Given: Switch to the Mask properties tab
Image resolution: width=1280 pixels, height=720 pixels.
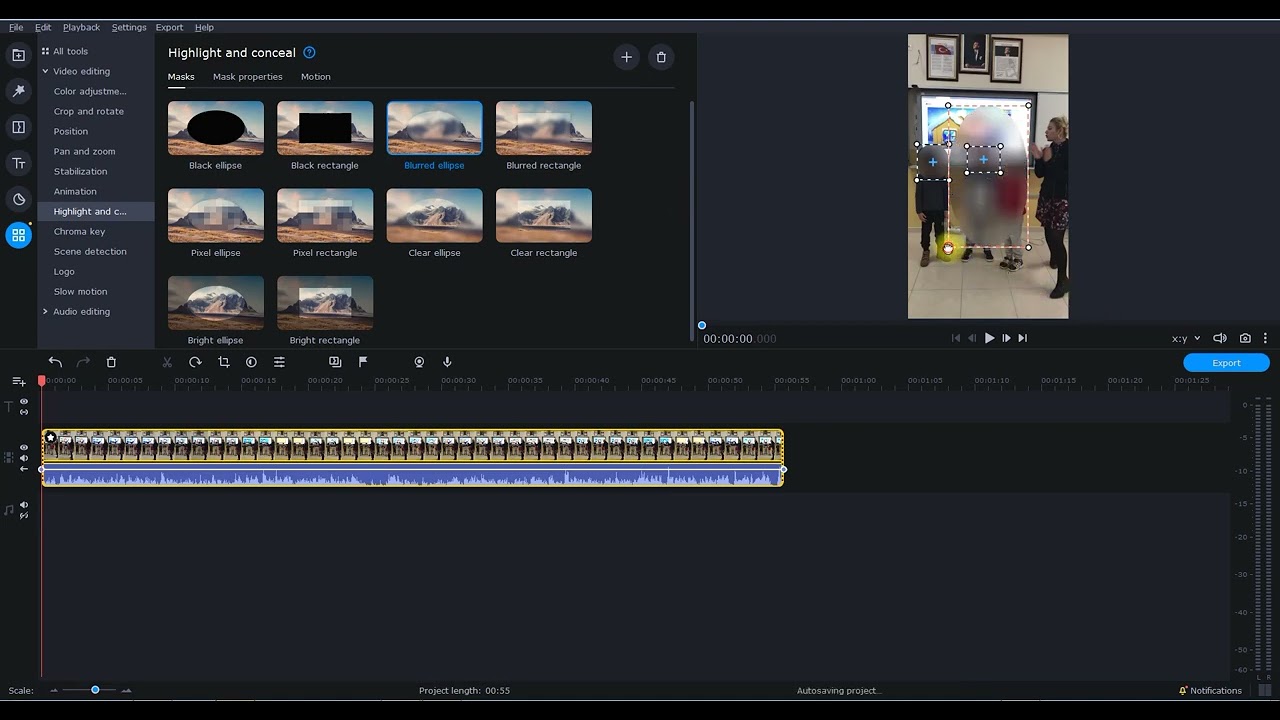Looking at the screenshot, I should tap(247, 76).
